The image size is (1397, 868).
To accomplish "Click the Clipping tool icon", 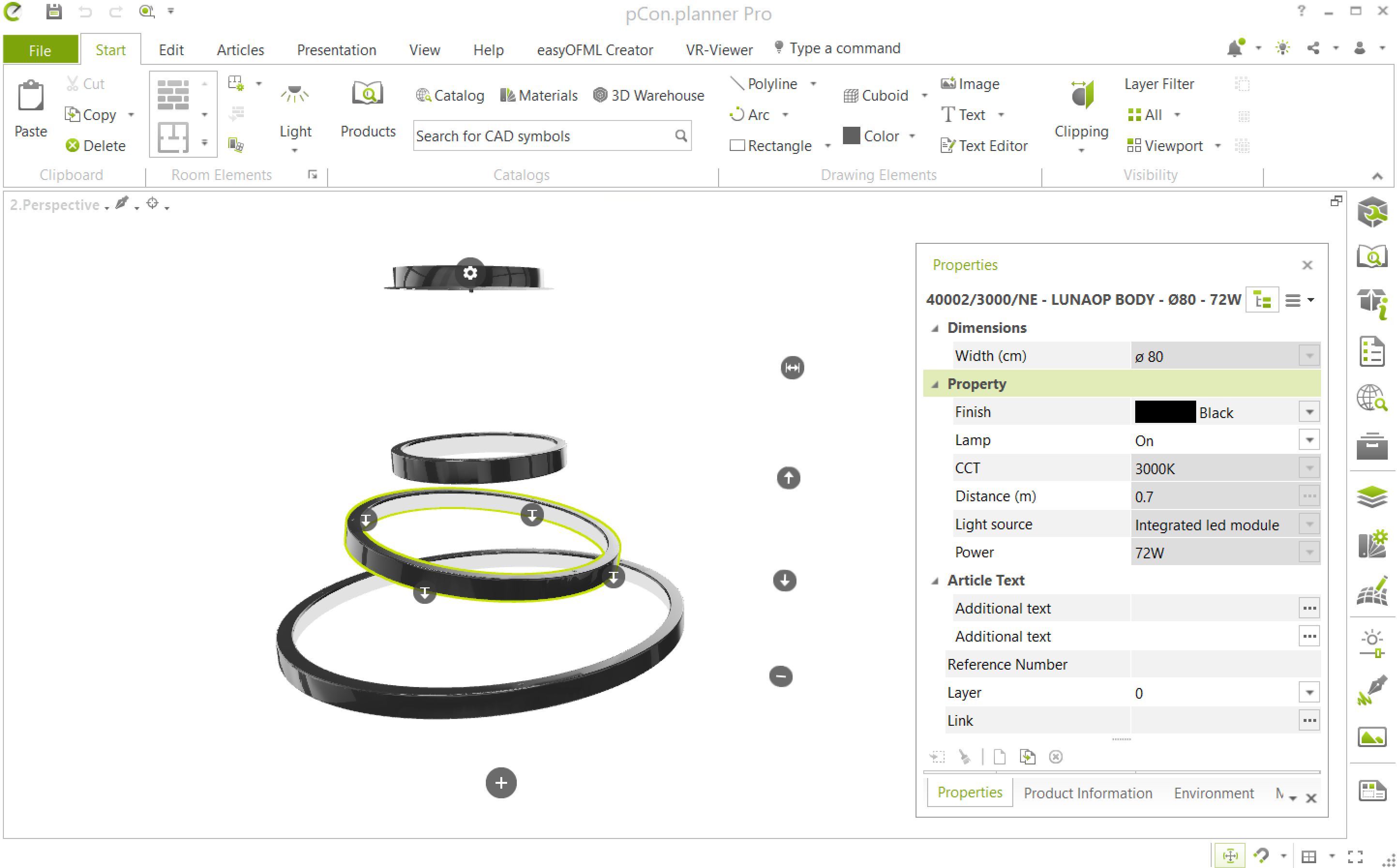I will 1082,94.
